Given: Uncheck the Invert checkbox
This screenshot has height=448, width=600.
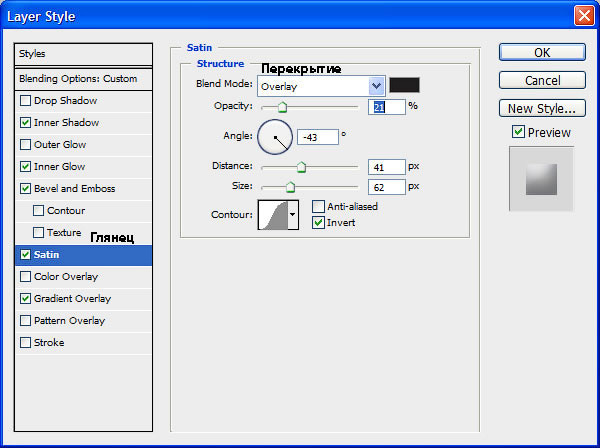Looking at the screenshot, I should (318, 222).
